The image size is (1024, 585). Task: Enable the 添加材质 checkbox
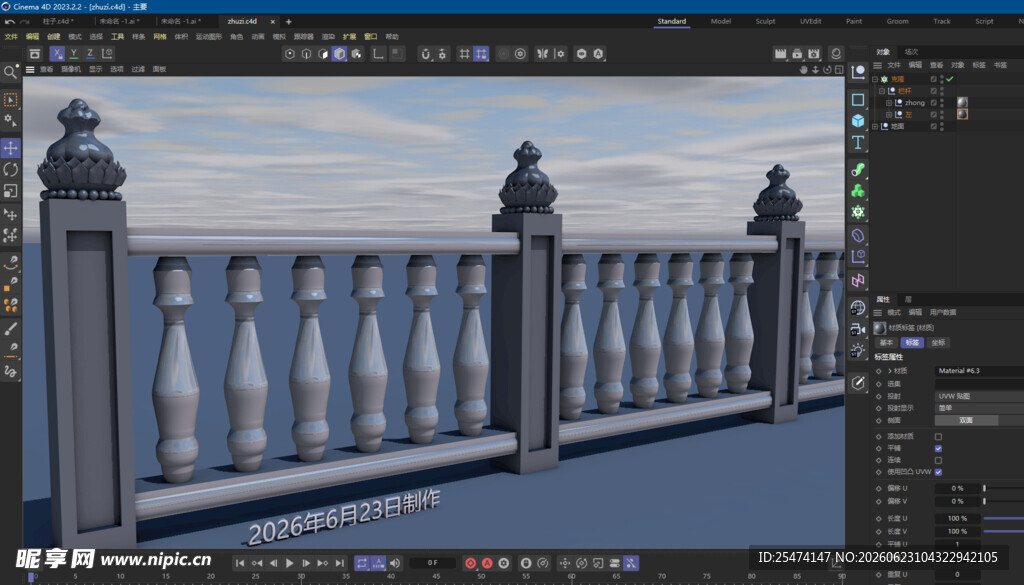[938, 436]
